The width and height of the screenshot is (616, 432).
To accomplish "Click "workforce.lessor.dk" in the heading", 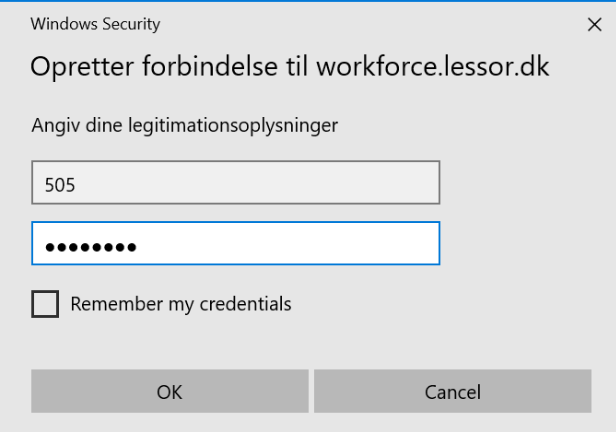I will [433, 67].
